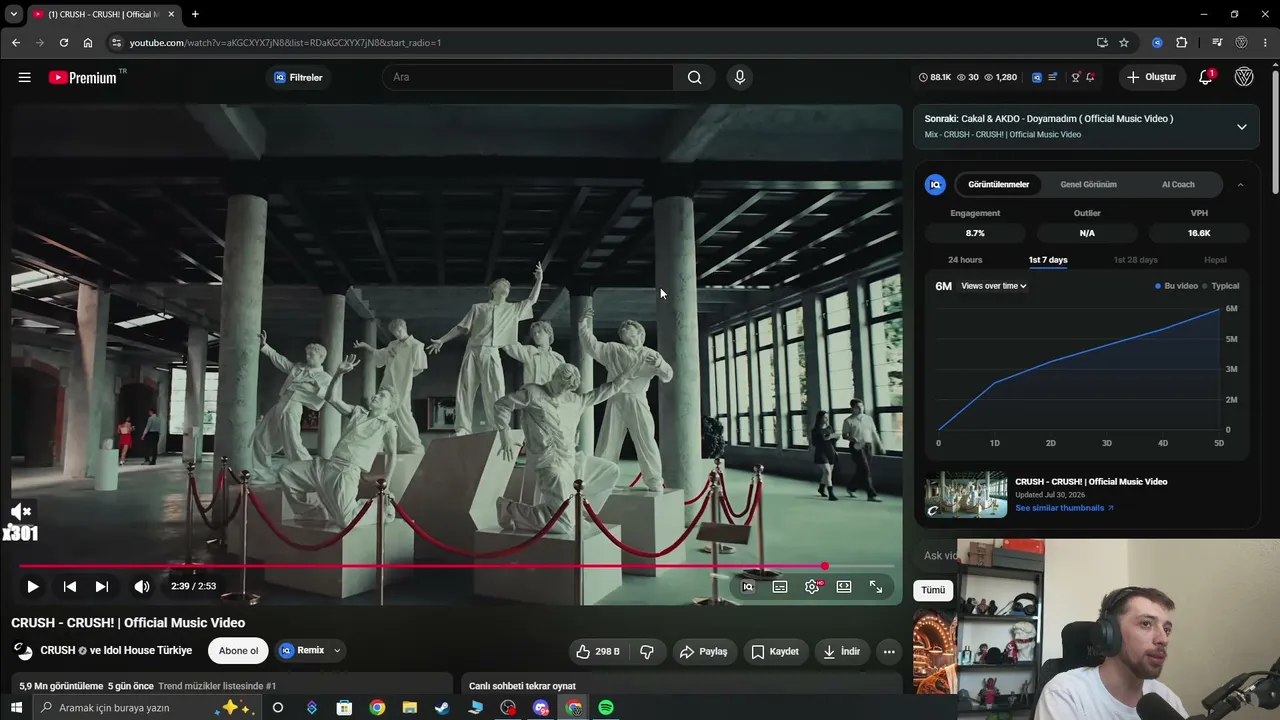Share the video with Paylaş
1280x720 pixels.
click(x=703, y=652)
